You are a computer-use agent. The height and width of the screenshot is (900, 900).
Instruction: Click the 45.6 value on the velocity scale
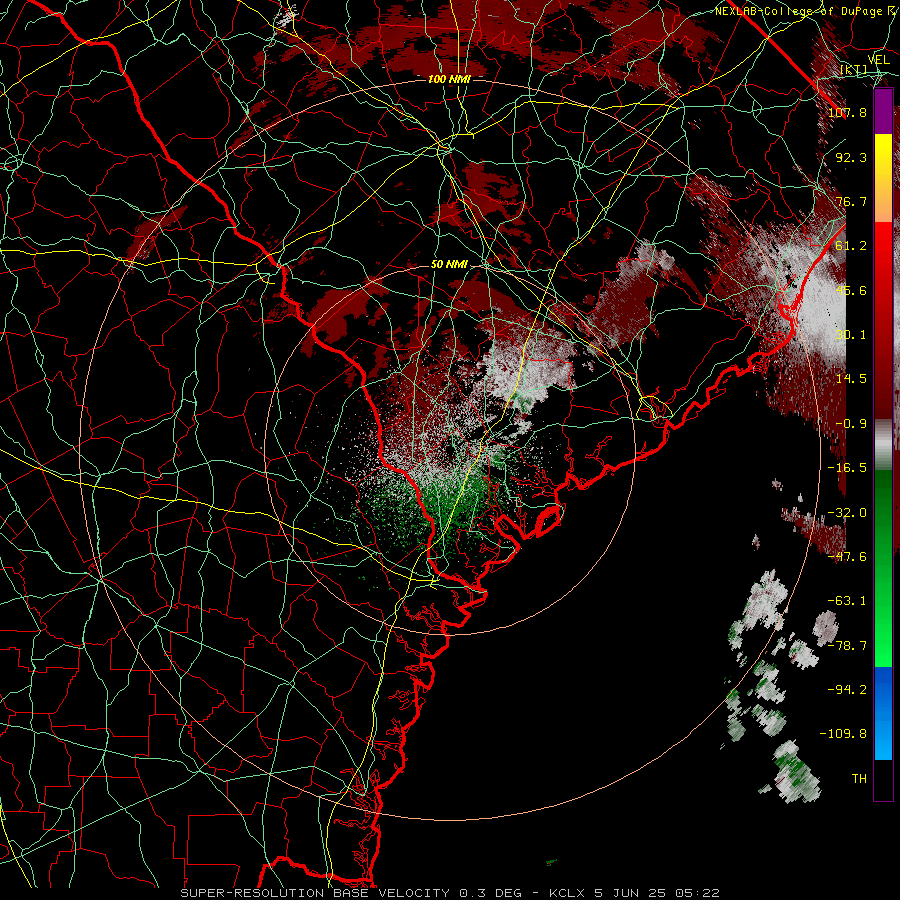pyautogui.click(x=851, y=290)
